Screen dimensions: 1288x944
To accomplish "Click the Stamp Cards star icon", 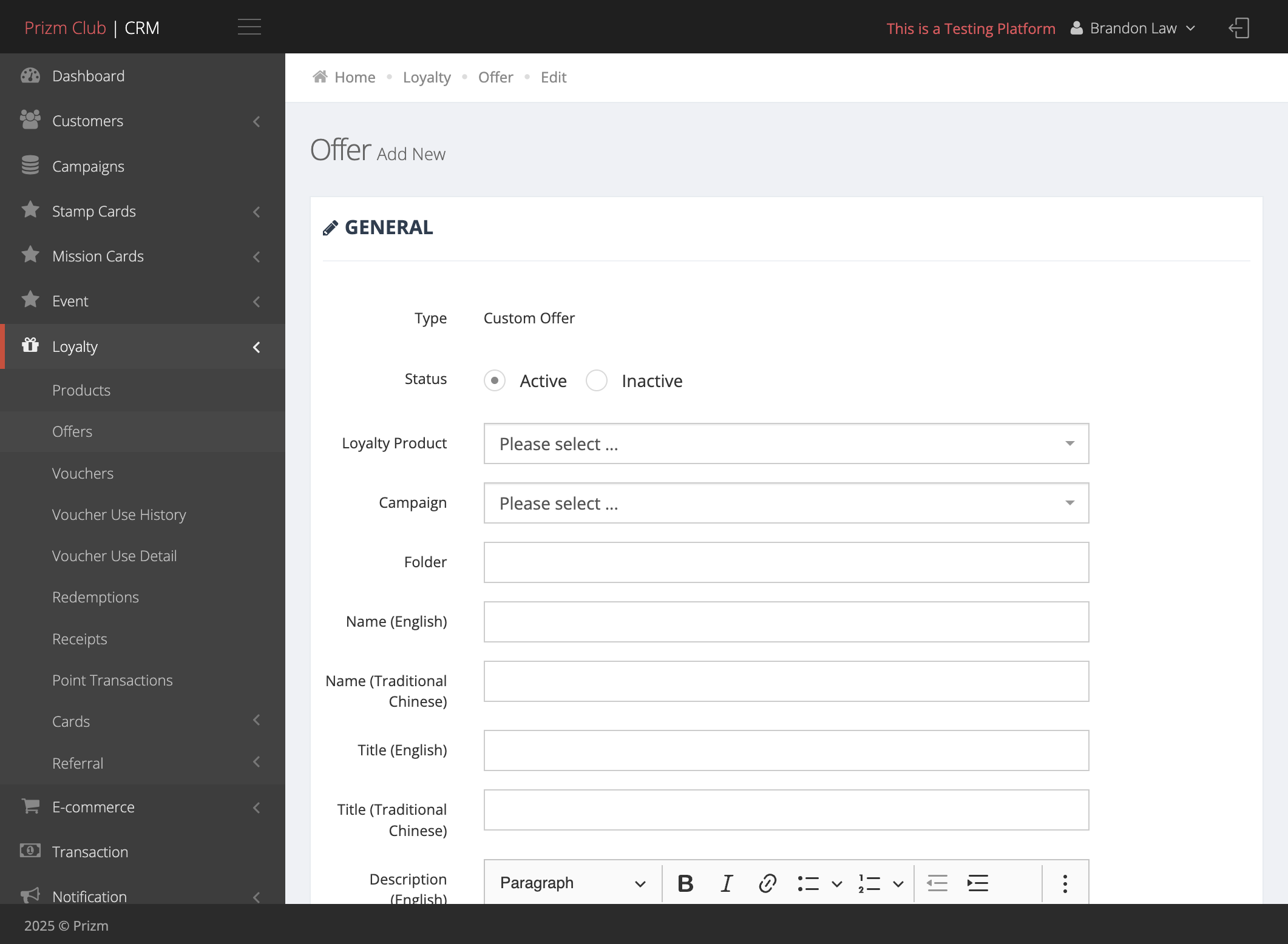I will 30,210.
